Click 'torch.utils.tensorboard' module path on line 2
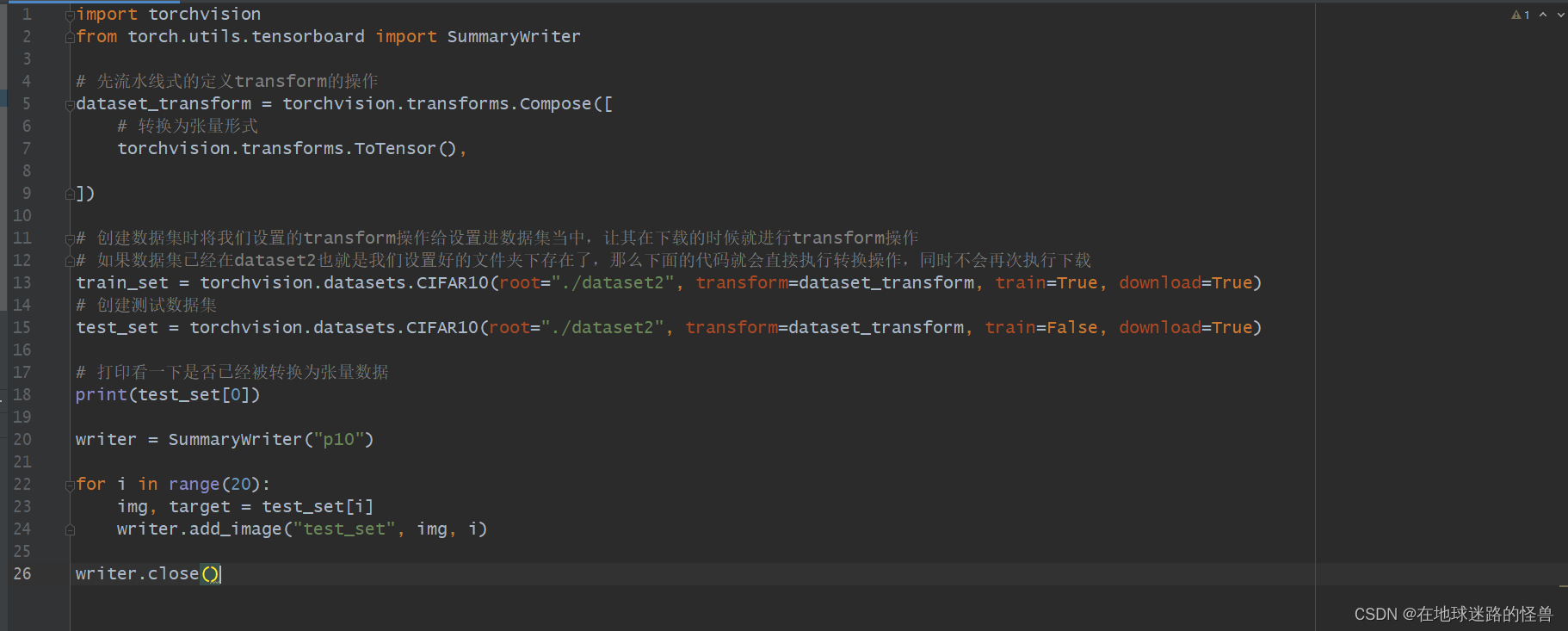The width and height of the screenshot is (1568, 631). click(246, 36)
